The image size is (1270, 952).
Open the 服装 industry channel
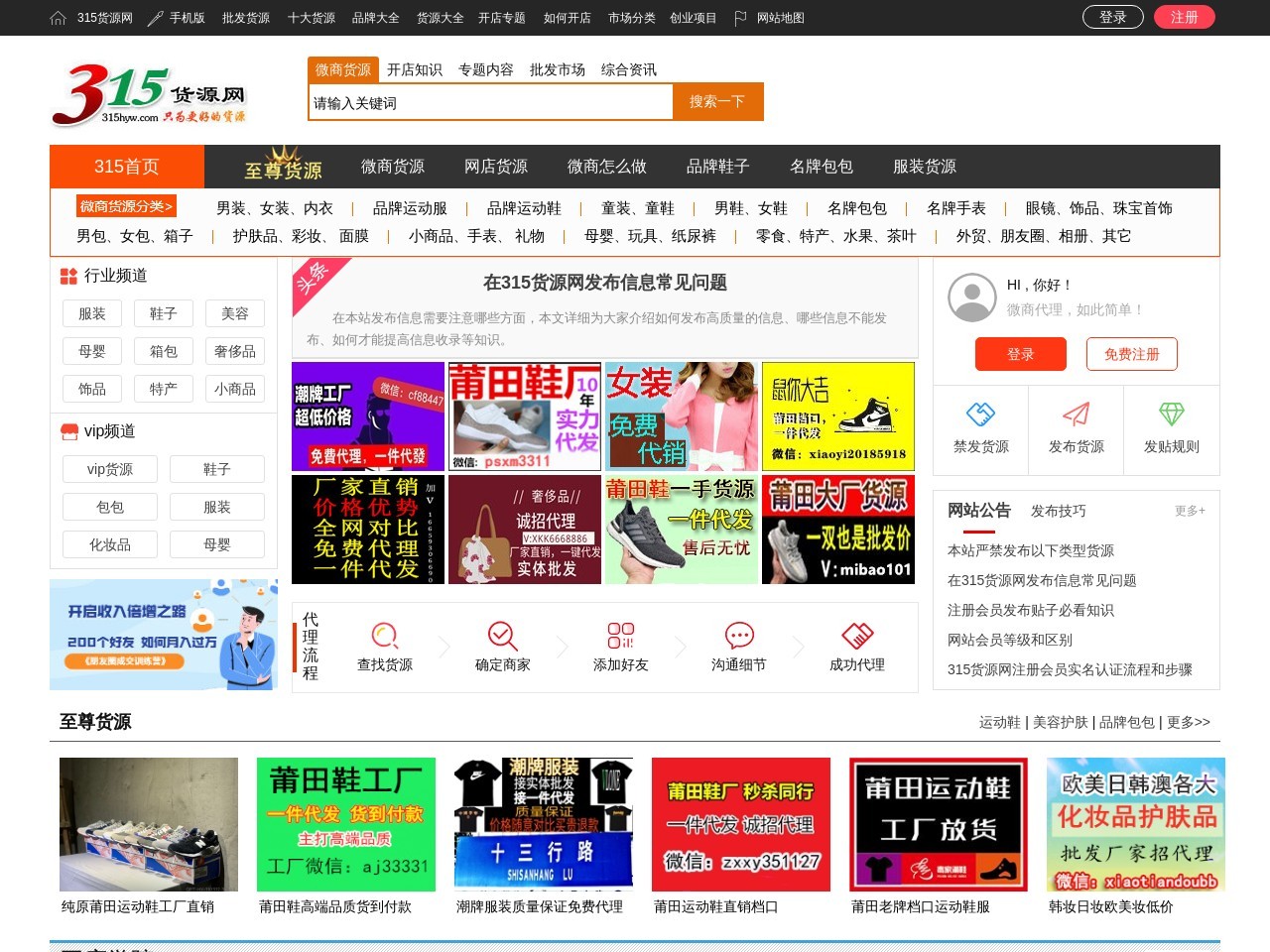92,313
